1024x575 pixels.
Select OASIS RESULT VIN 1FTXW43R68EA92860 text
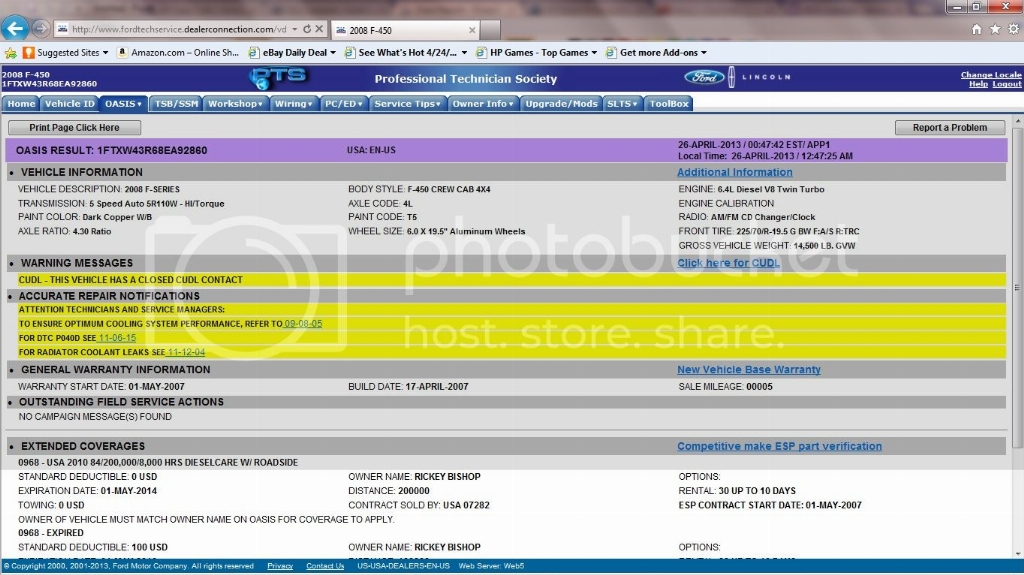pos(112,150)
